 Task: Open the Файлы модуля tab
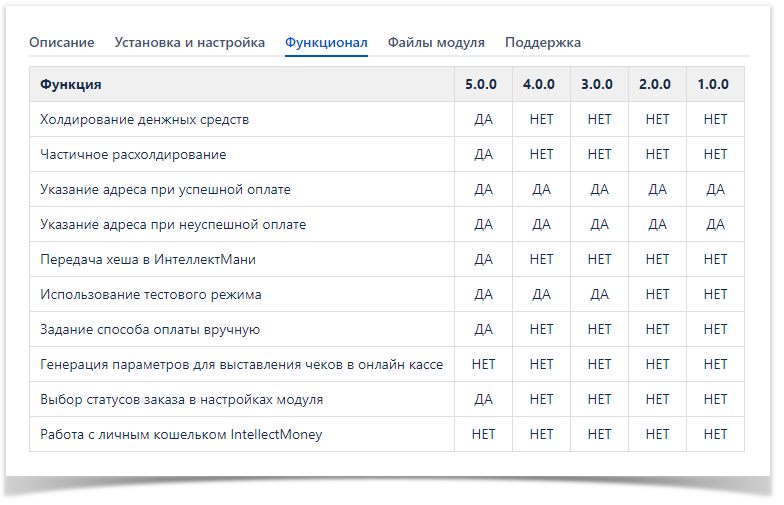coord(436,43)
